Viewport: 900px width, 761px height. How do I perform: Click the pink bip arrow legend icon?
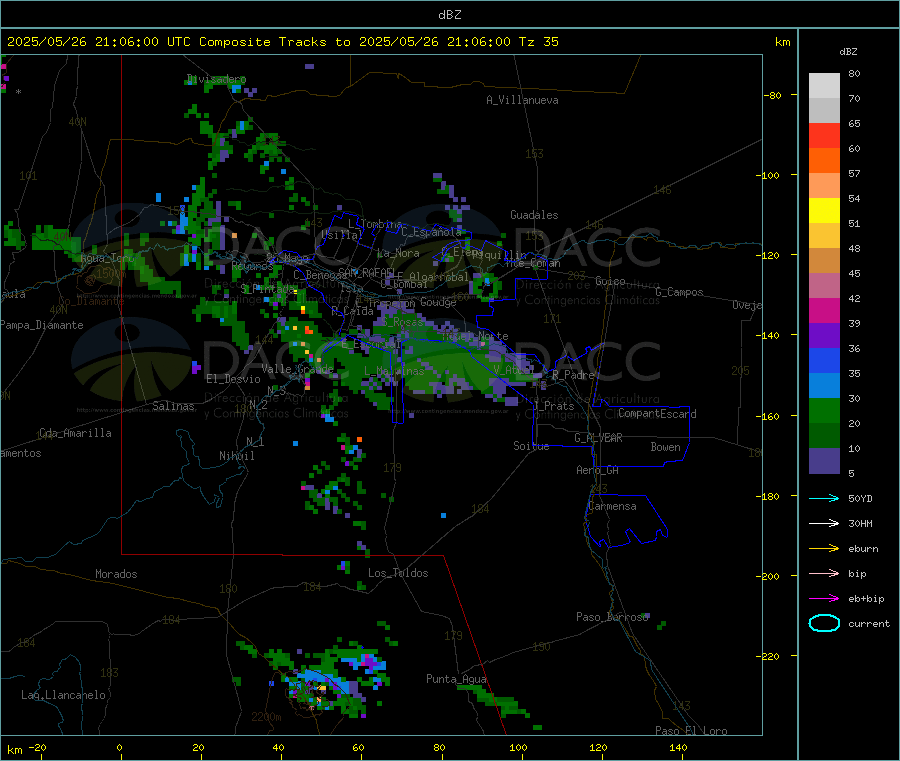824,573
